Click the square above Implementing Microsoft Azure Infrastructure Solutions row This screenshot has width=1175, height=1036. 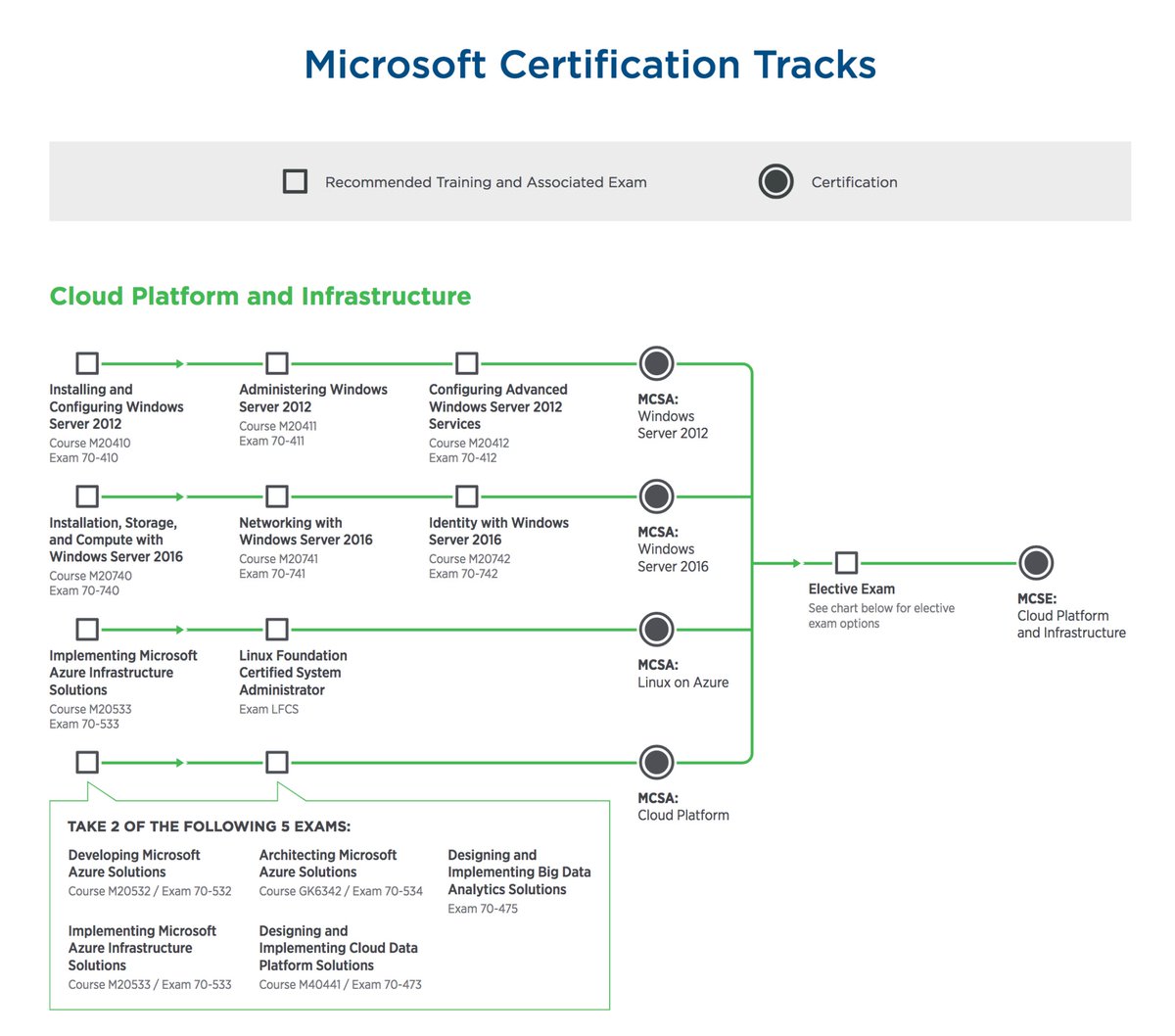[x=87, y=629]
